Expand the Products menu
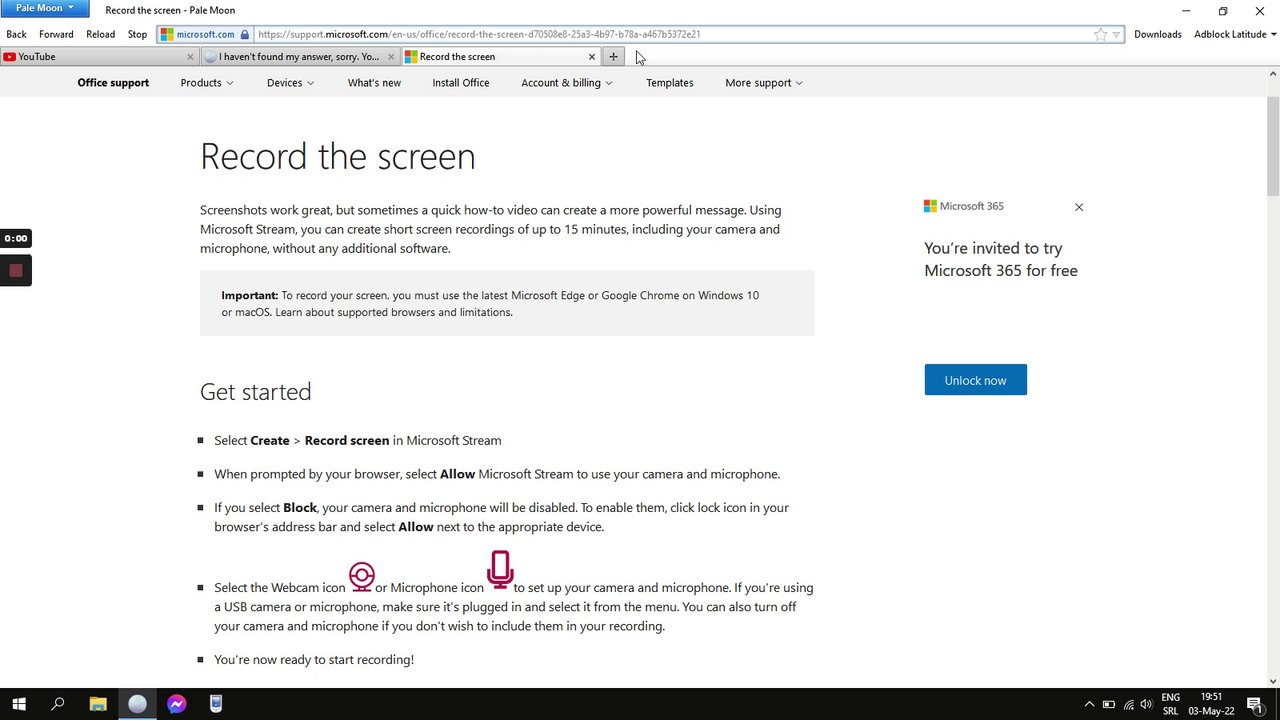The width and height of the screenshot is (1280, 720). (207, 83)
